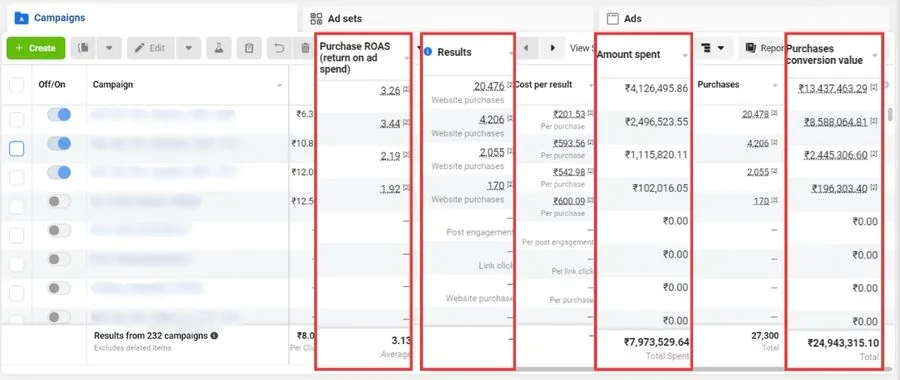Viewport: 900px width, 380px height.
Task: Click the Ads tab window icon
Action: pos(612,18)
